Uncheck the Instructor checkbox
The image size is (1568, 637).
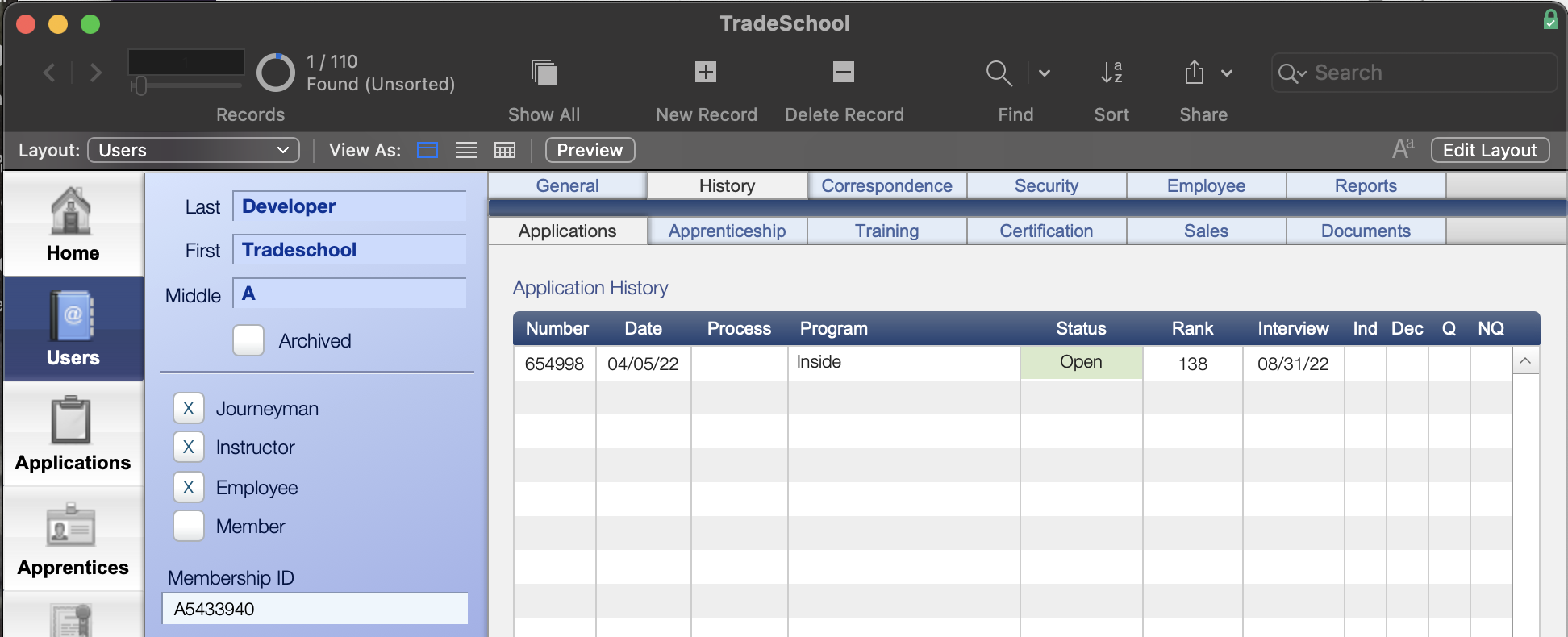(x=189, y=447)
